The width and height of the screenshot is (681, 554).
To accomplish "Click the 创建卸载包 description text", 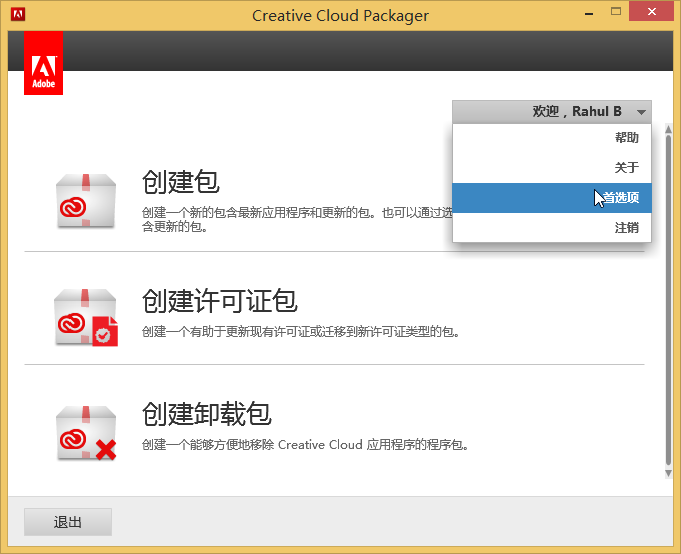I will (x=305, y=444).
